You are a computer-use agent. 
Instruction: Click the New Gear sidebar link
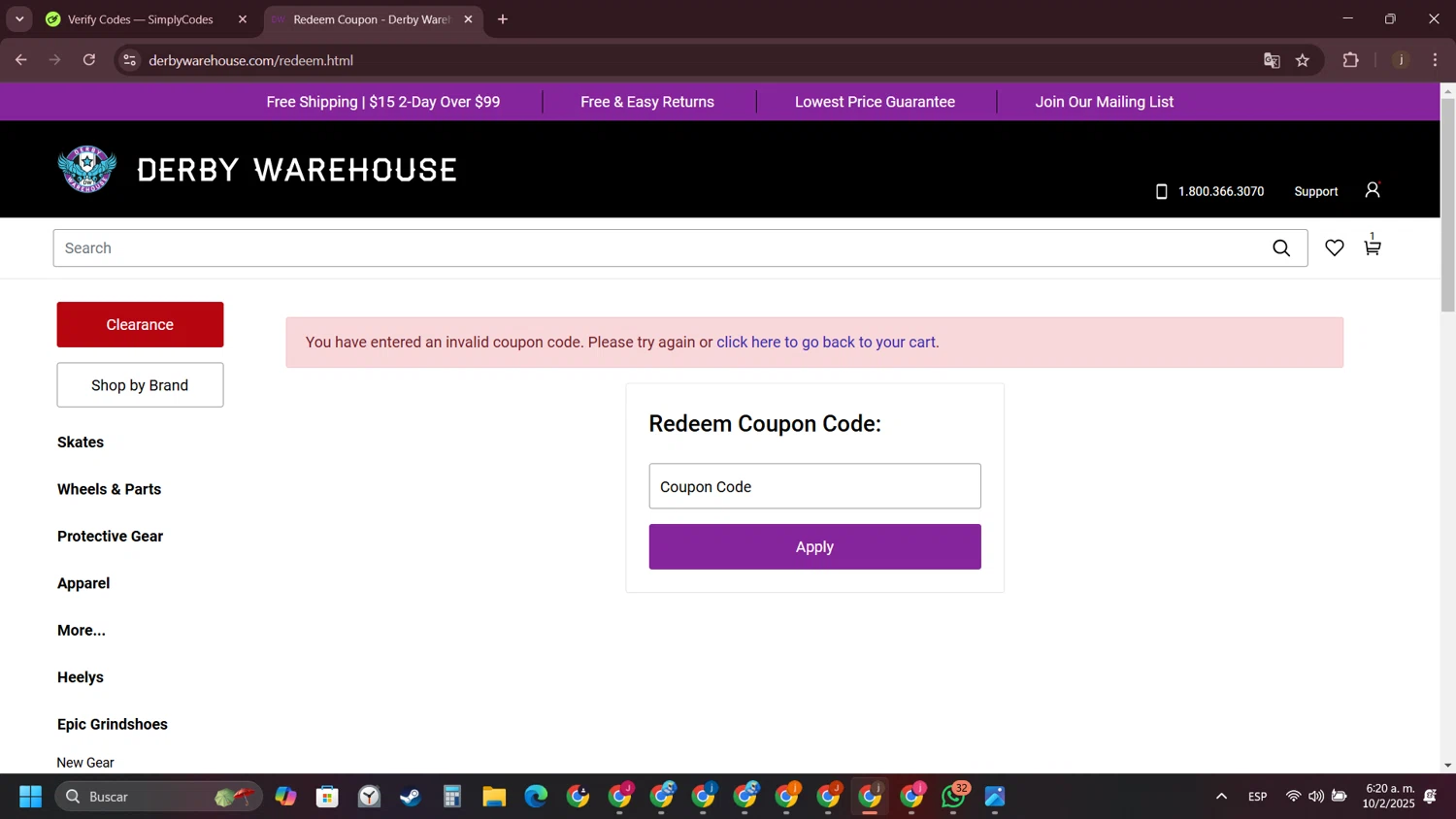(85, 763)
